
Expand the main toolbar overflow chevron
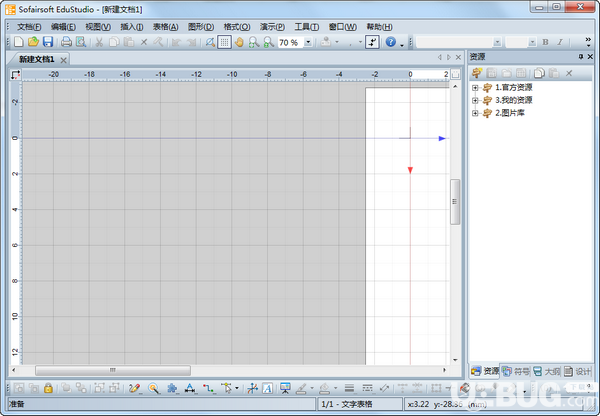pyautogui.click(x=588, y=41)
